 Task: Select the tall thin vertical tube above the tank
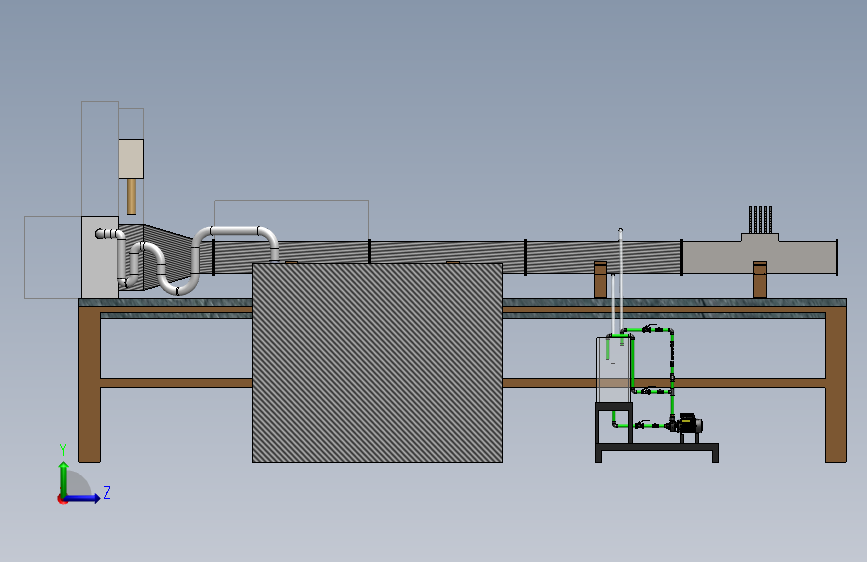tap(620, 280)
